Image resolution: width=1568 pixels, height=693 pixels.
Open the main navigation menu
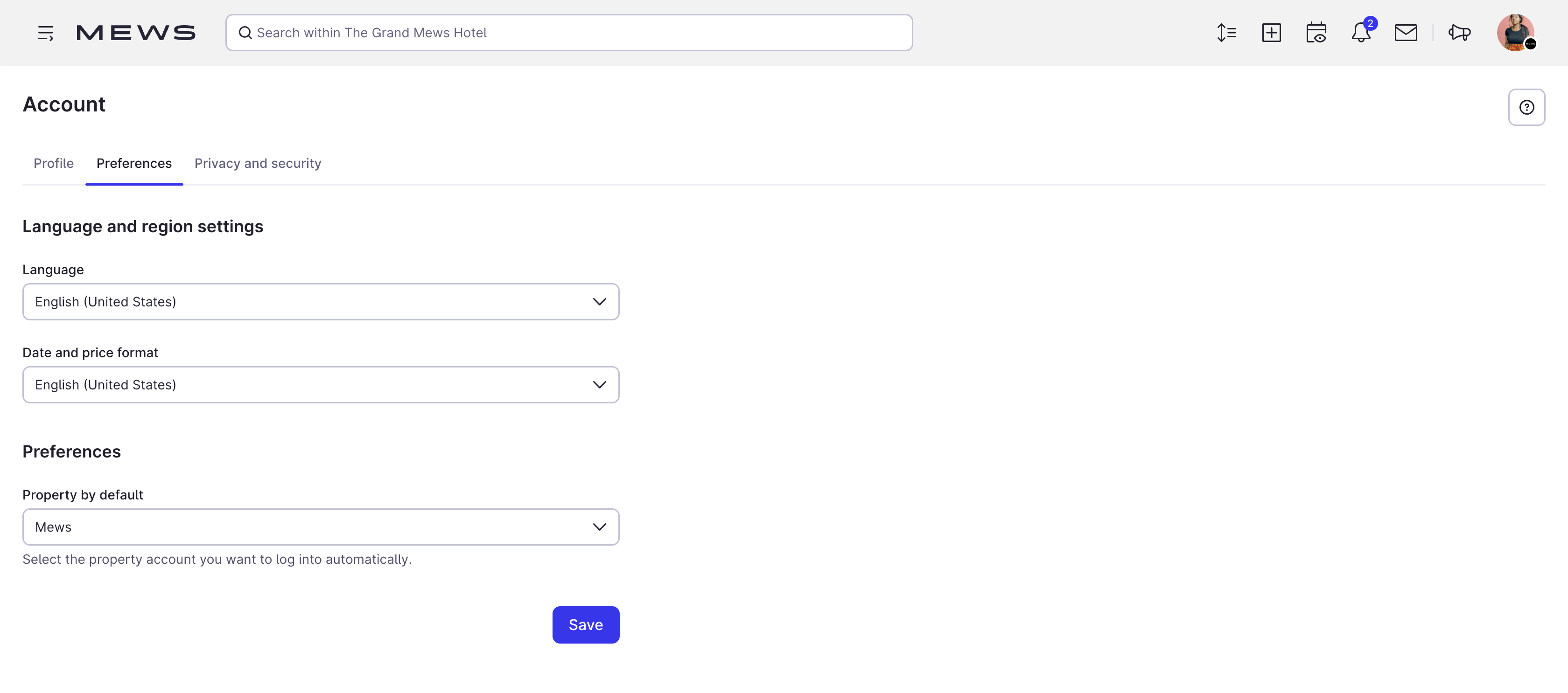(46, 33)
